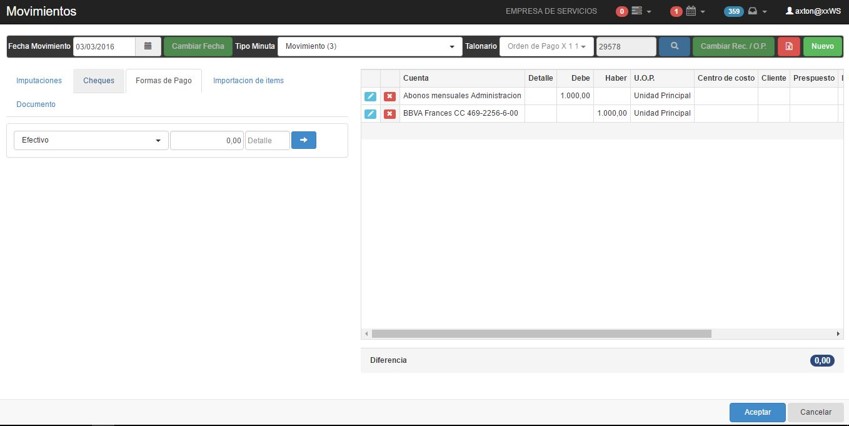Edit the BBVA Frances CC row

point(370,114)
